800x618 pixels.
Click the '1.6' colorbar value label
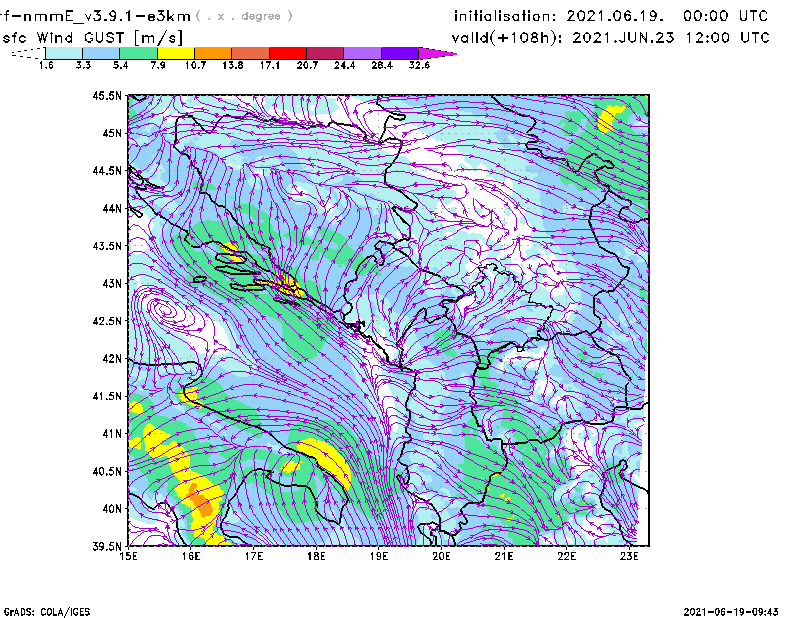(46, 65)
